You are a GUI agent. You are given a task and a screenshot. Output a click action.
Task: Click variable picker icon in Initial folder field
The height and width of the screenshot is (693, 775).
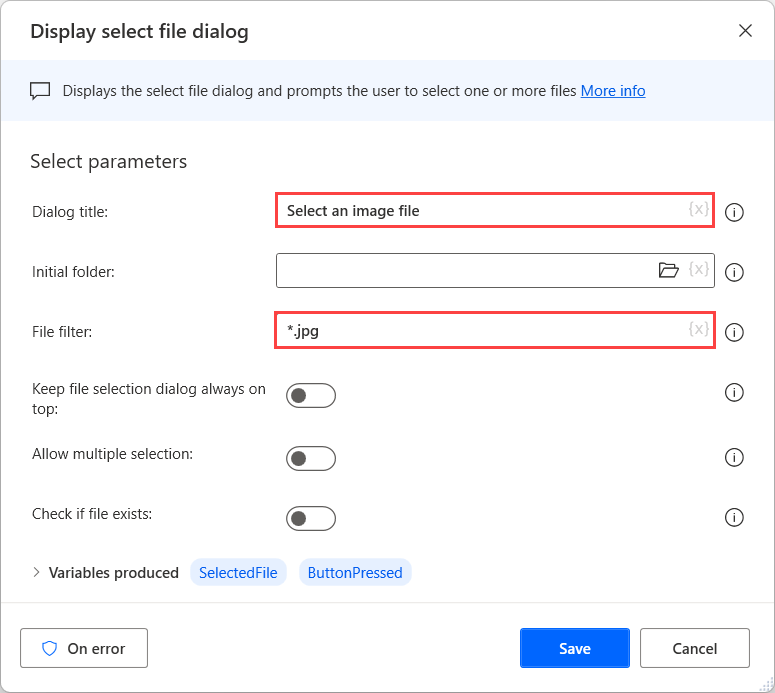pyautogui.click(x=699, y=270)
